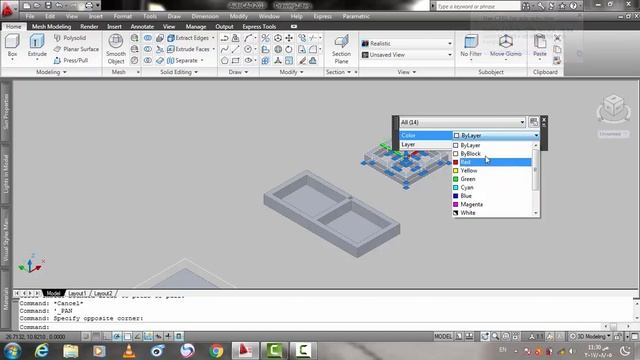Switch to the Layout2 tab
This screenshot has width=640, height=360.
[x=103, y=293]
